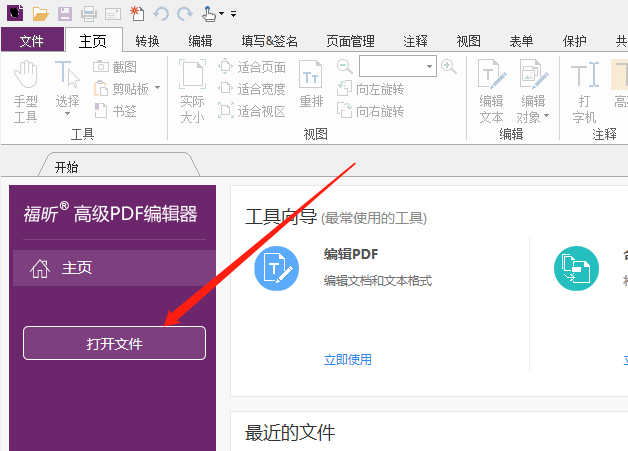628x451 pixels.
Task: Select 主页 in the purple sidebar
Action: 115,268
